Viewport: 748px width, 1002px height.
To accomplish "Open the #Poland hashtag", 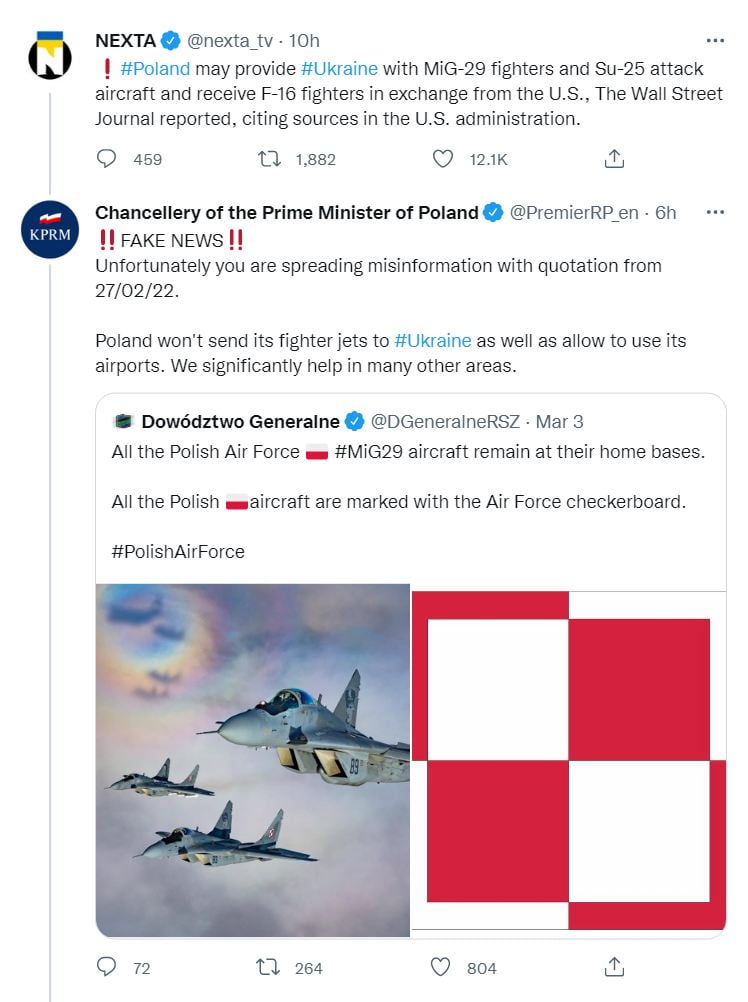I will 155,69.
